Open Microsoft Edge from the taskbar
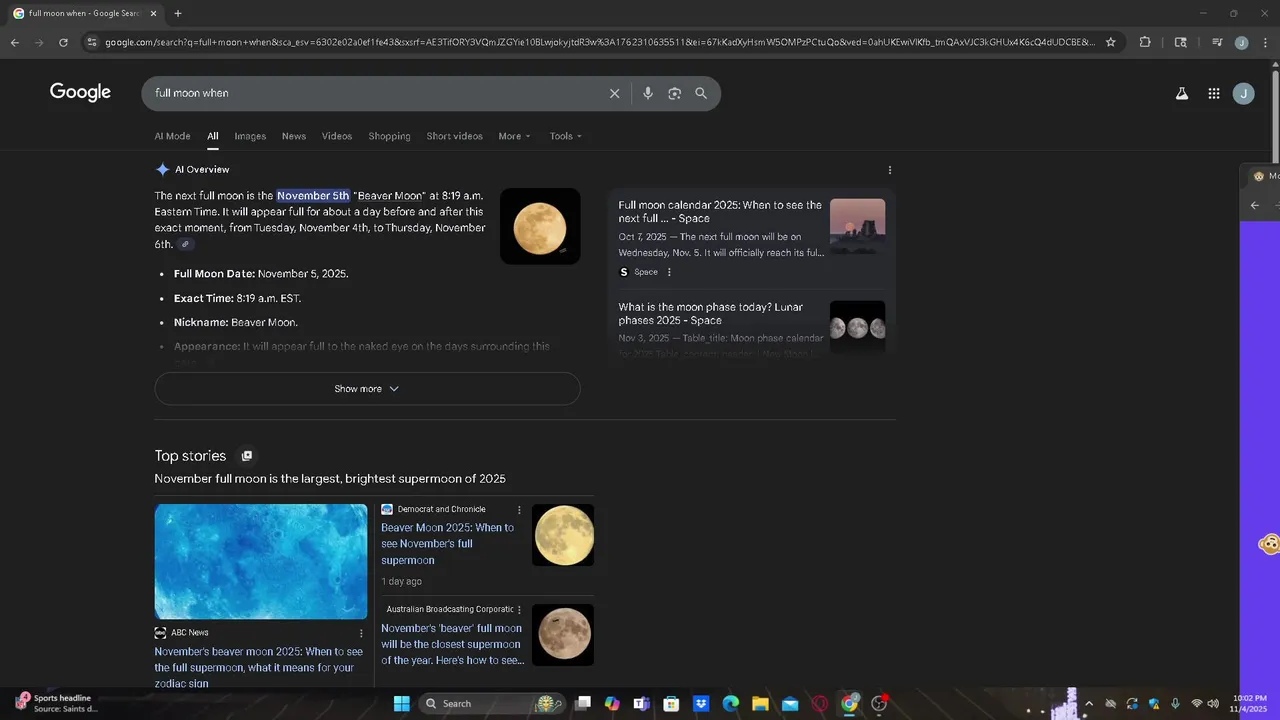Viewport: 1280px width, 720px height. pyautogui.click(x=731, y=703)
